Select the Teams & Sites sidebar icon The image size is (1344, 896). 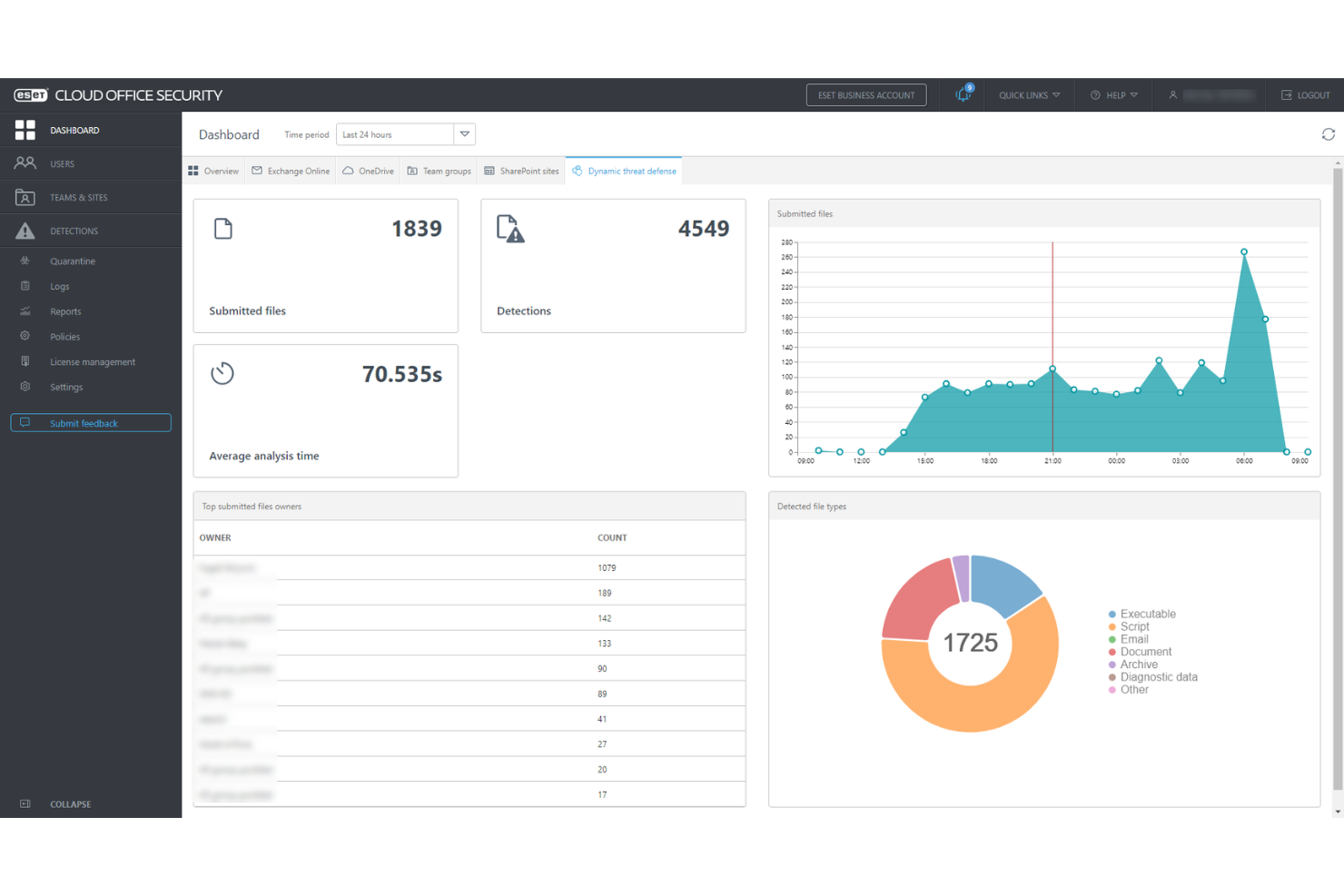pyautogui.click(x=25, y=197)
